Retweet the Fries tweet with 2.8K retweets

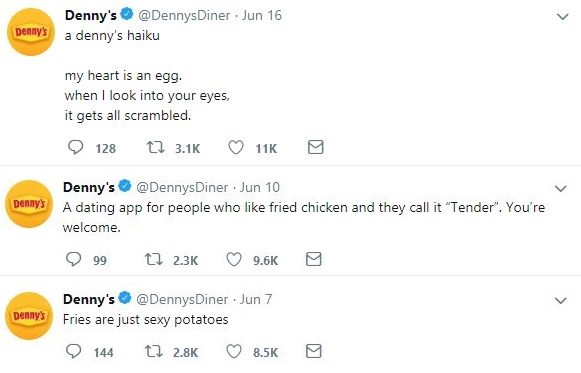coord(153,351)
